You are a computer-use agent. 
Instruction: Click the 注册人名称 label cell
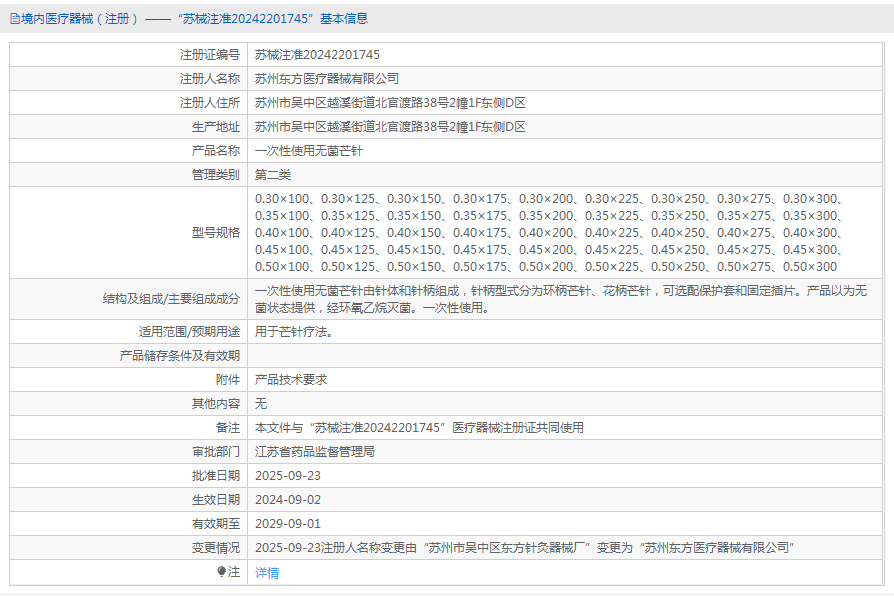(x=129, y=79)
